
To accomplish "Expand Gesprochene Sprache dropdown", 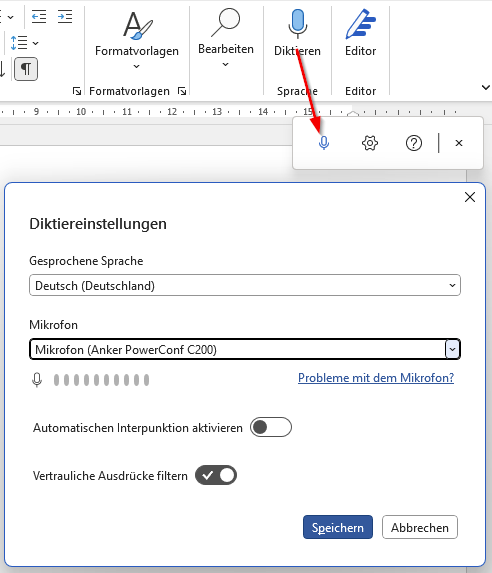I will coord(245,285).
